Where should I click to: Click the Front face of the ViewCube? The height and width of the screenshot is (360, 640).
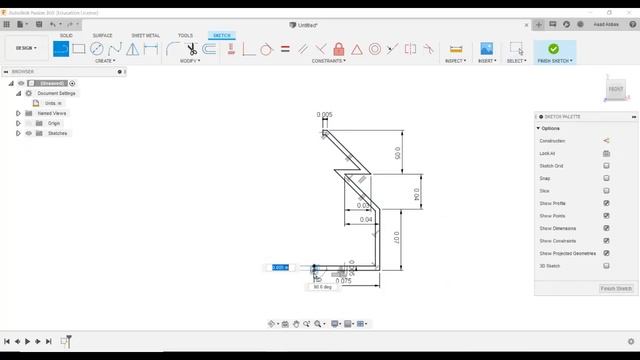click(616, 89)
